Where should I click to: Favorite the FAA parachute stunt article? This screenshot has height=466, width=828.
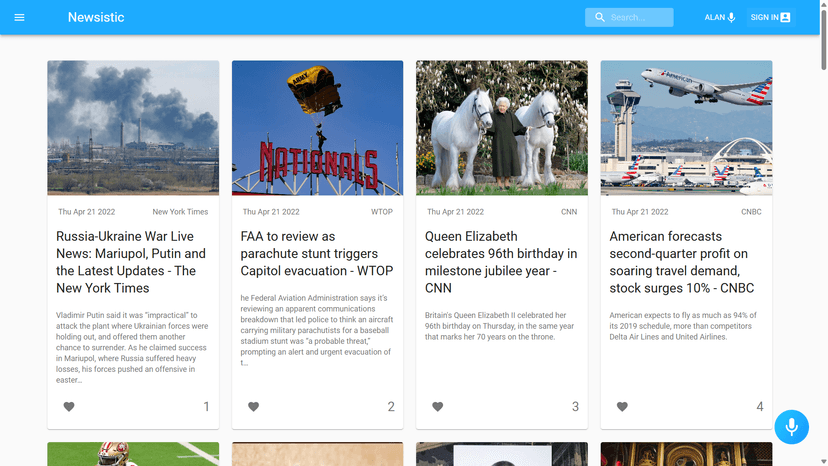point(254,407)
